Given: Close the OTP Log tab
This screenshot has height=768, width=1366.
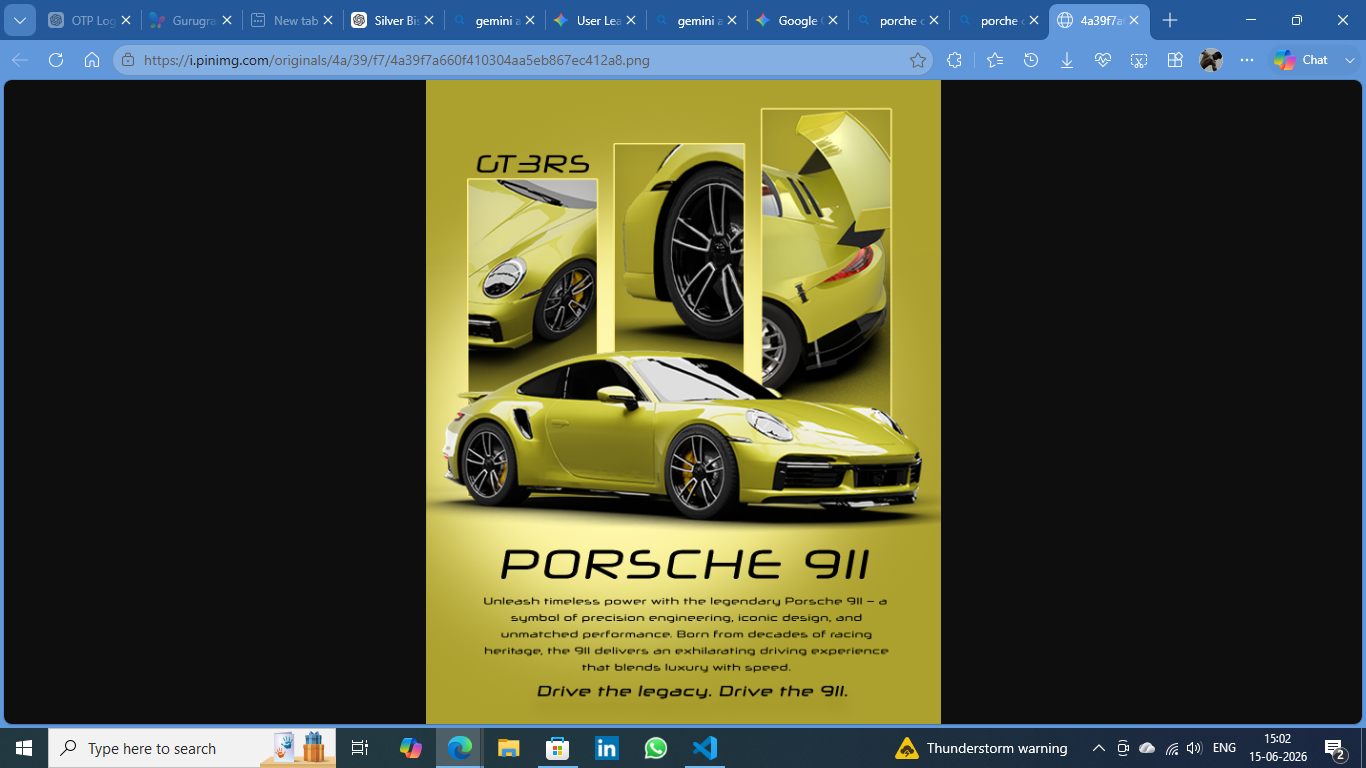Looking at the screenshot, I should 126,20.
